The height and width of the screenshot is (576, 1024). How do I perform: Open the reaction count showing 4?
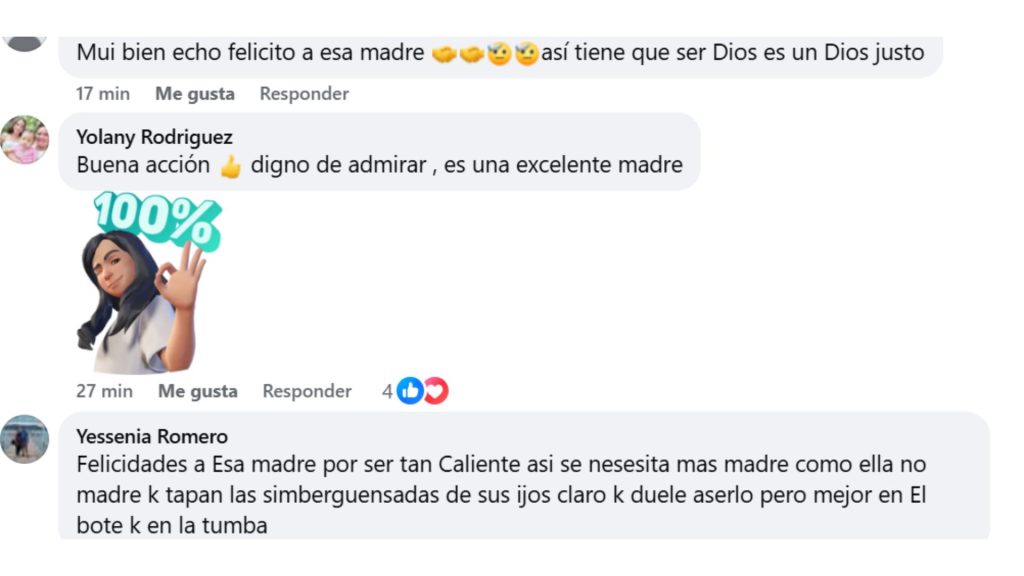click(x=386, y=391)
